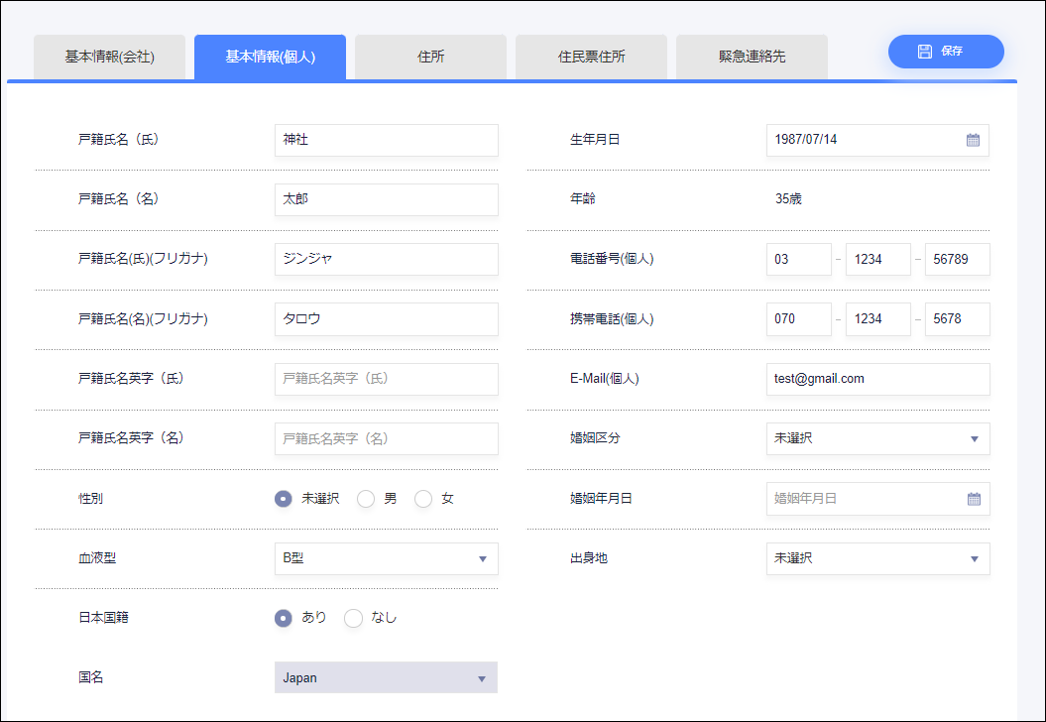Select the female (女) gender radio button
The width and height of the screenshot is (1046, 722).
tap(423, 499)
